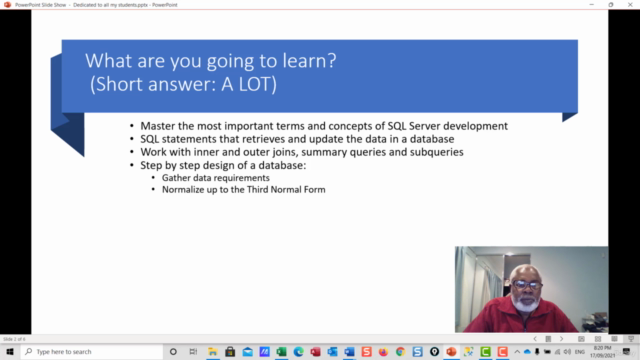Open the Snipping tool icon on taskbar
Viewport: 640px width, 360px height.
click(x=468, y=351)
